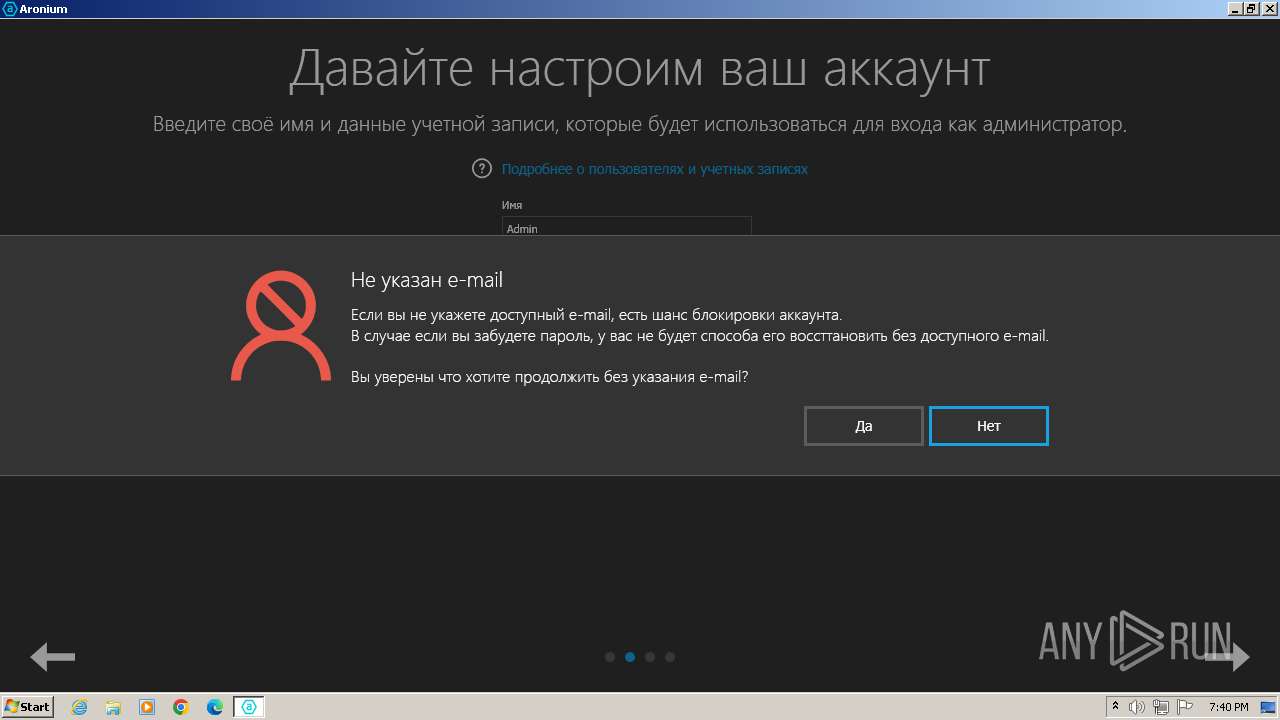This screenshot has width=1280, height=720.
Task: Minimize the Aronium window
Action: 1235,8
